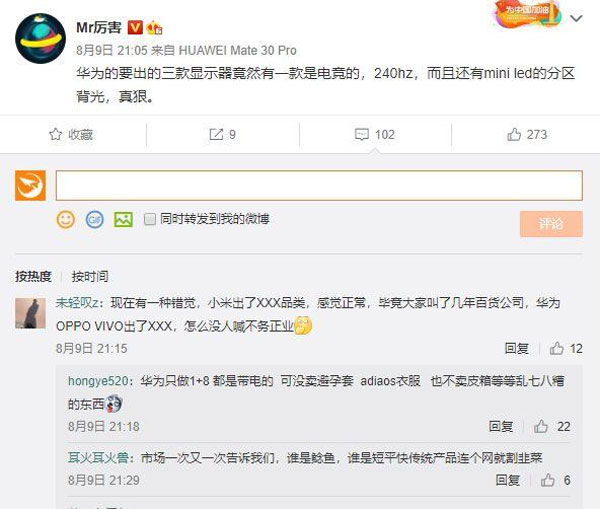Like the post with 273 thumbs up
Image resolution: width=600 pixels, height=509 pixels.
(527, 135)
